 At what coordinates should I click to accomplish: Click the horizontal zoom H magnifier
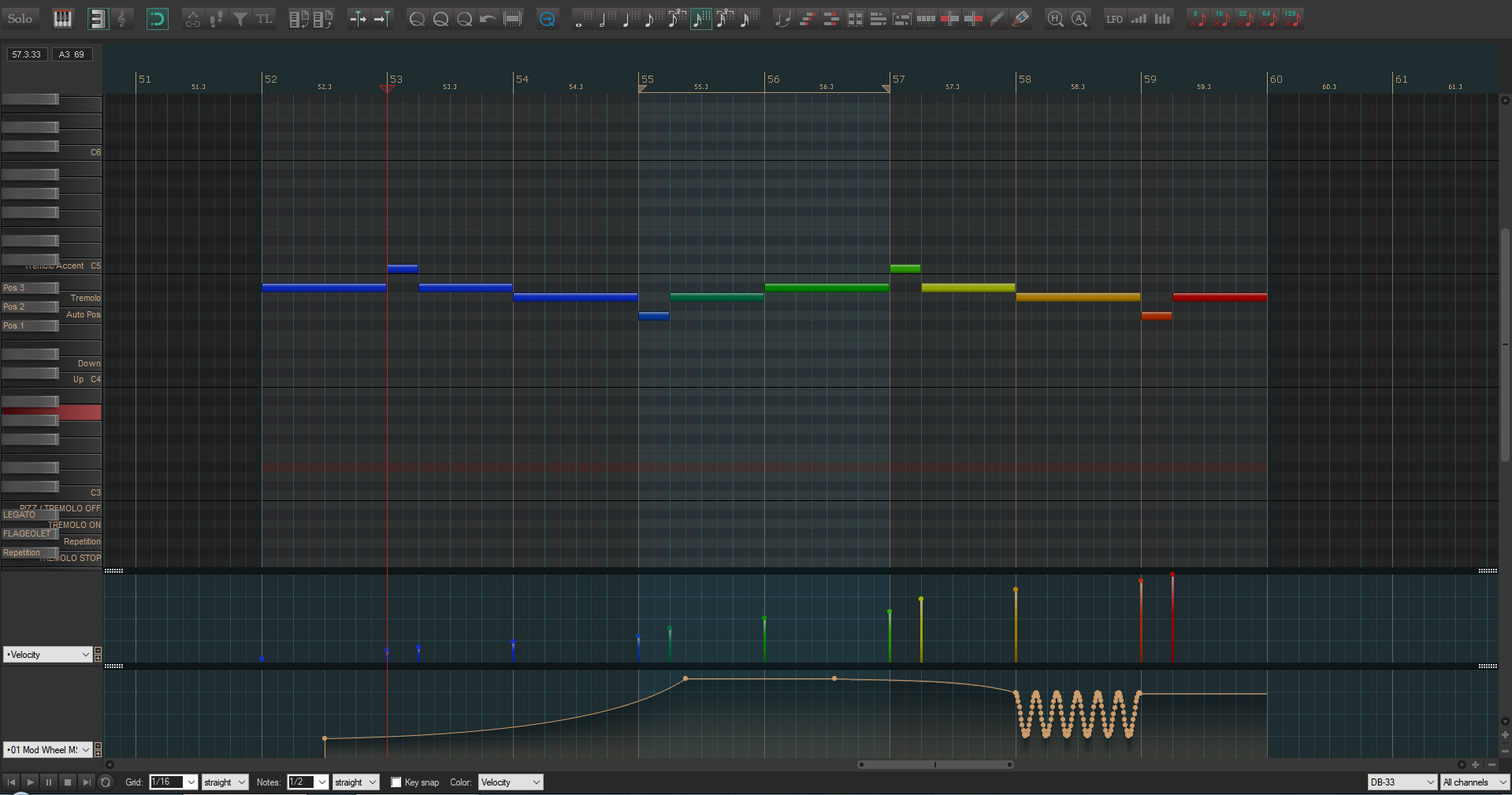click(1056, 18)
